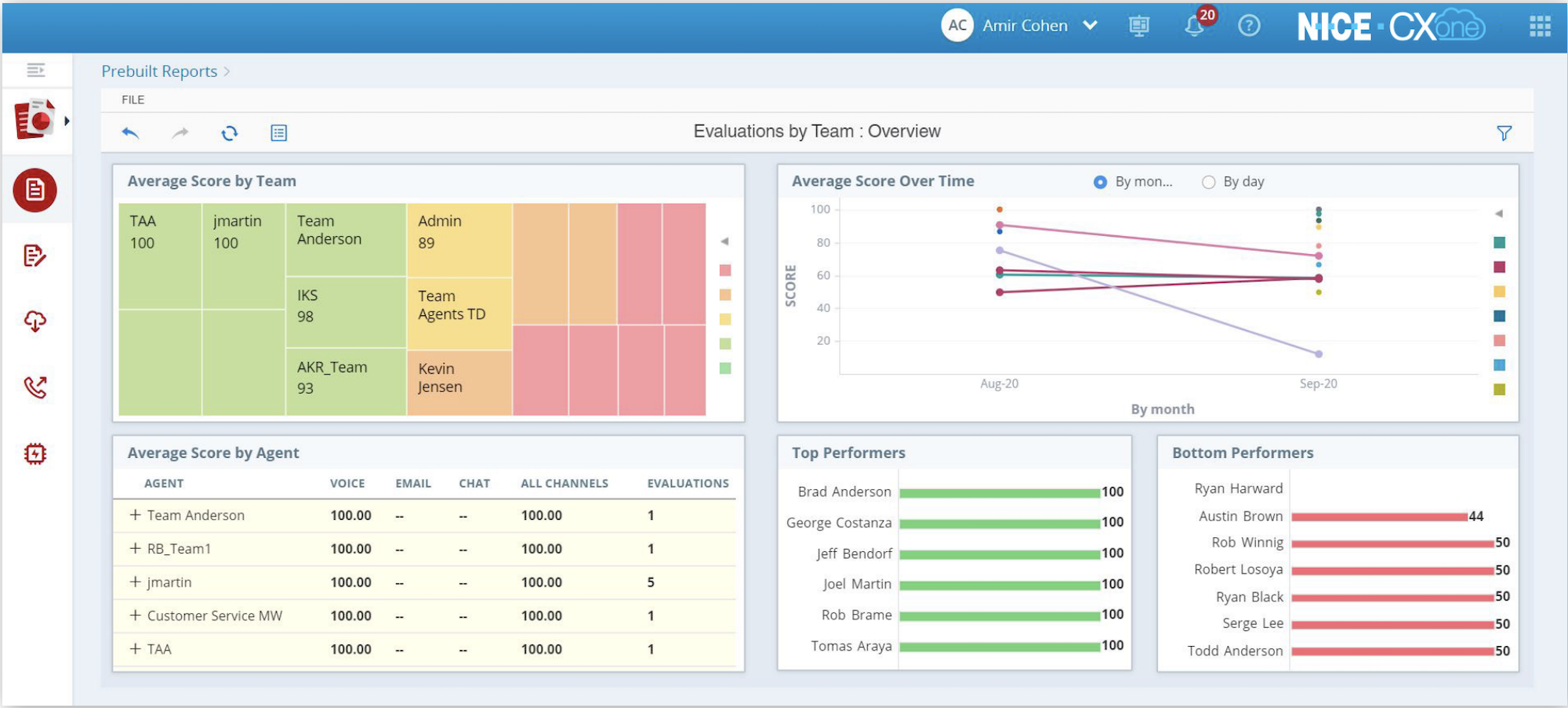The height and width of the screenshot is (708, 1568).
Task: Click the Sep-20 point on lavender line
Action: pyautogui.click(x=1319, y=354)
